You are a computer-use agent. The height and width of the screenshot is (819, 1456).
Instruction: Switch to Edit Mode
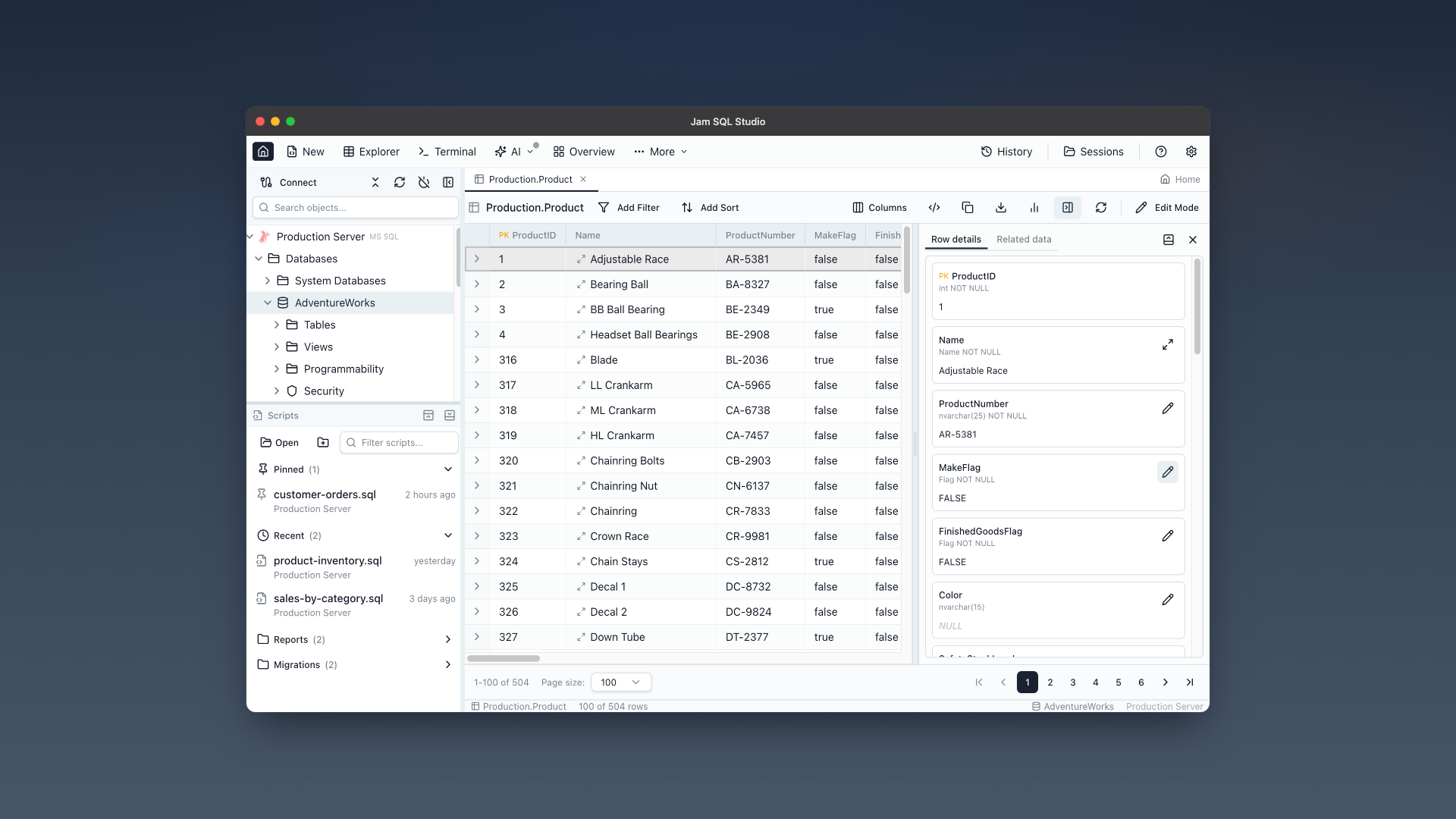point(1167,207)
